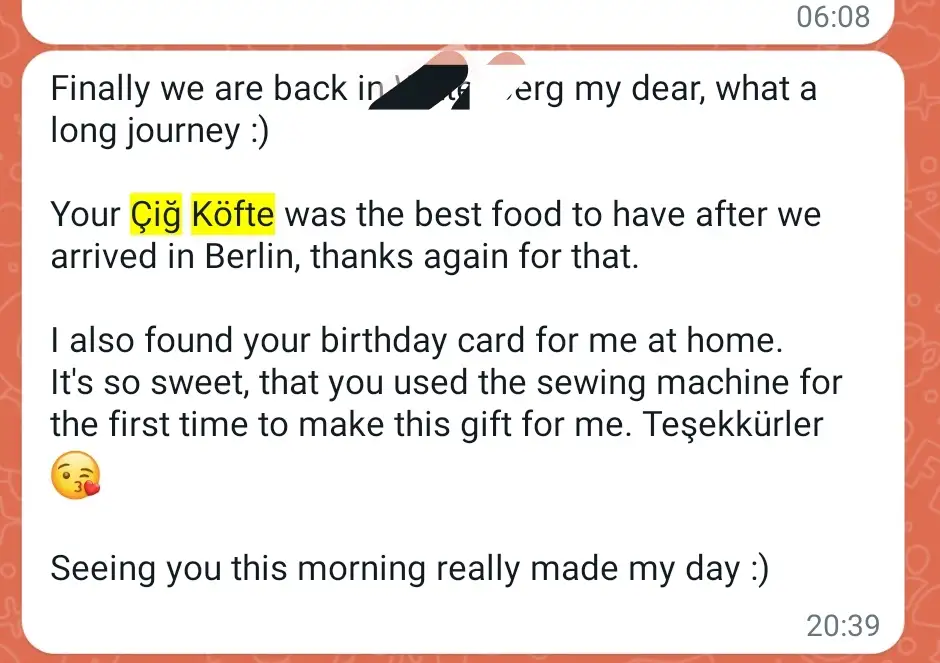
Task: Click the 20:39 message timestamp
Action: click(843, 626)
